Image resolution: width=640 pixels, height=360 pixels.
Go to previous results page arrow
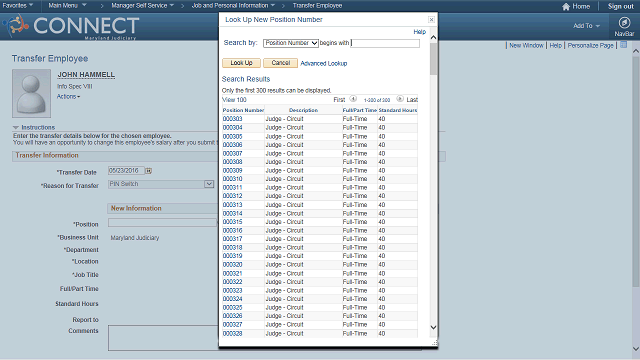tap(353, 99)
